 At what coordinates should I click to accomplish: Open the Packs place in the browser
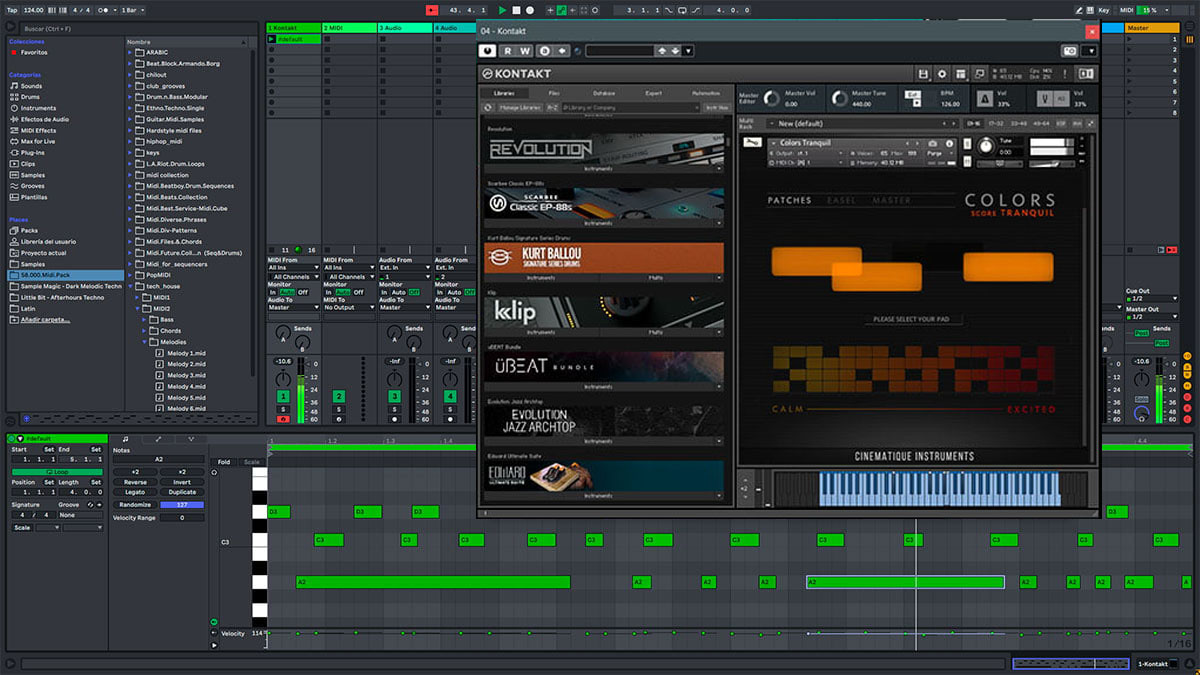[x=29, y=230]
